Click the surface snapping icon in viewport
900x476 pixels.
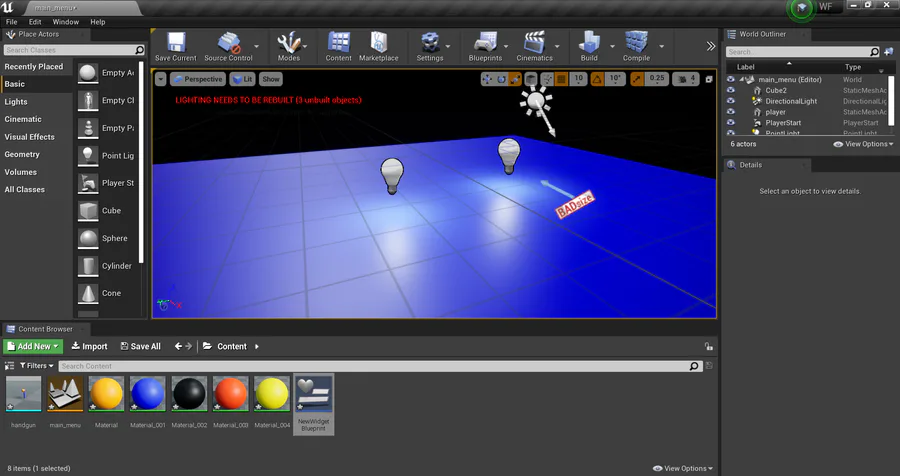(x=547, y=79)
